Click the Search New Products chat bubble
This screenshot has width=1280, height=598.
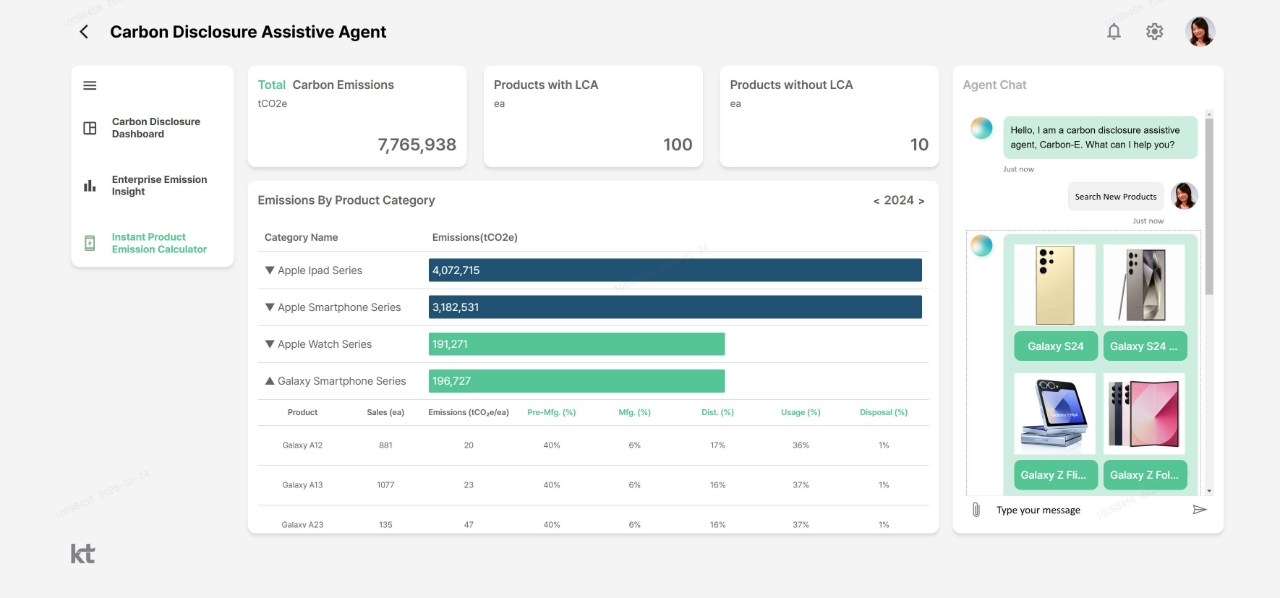click(x=1116, y=197)
